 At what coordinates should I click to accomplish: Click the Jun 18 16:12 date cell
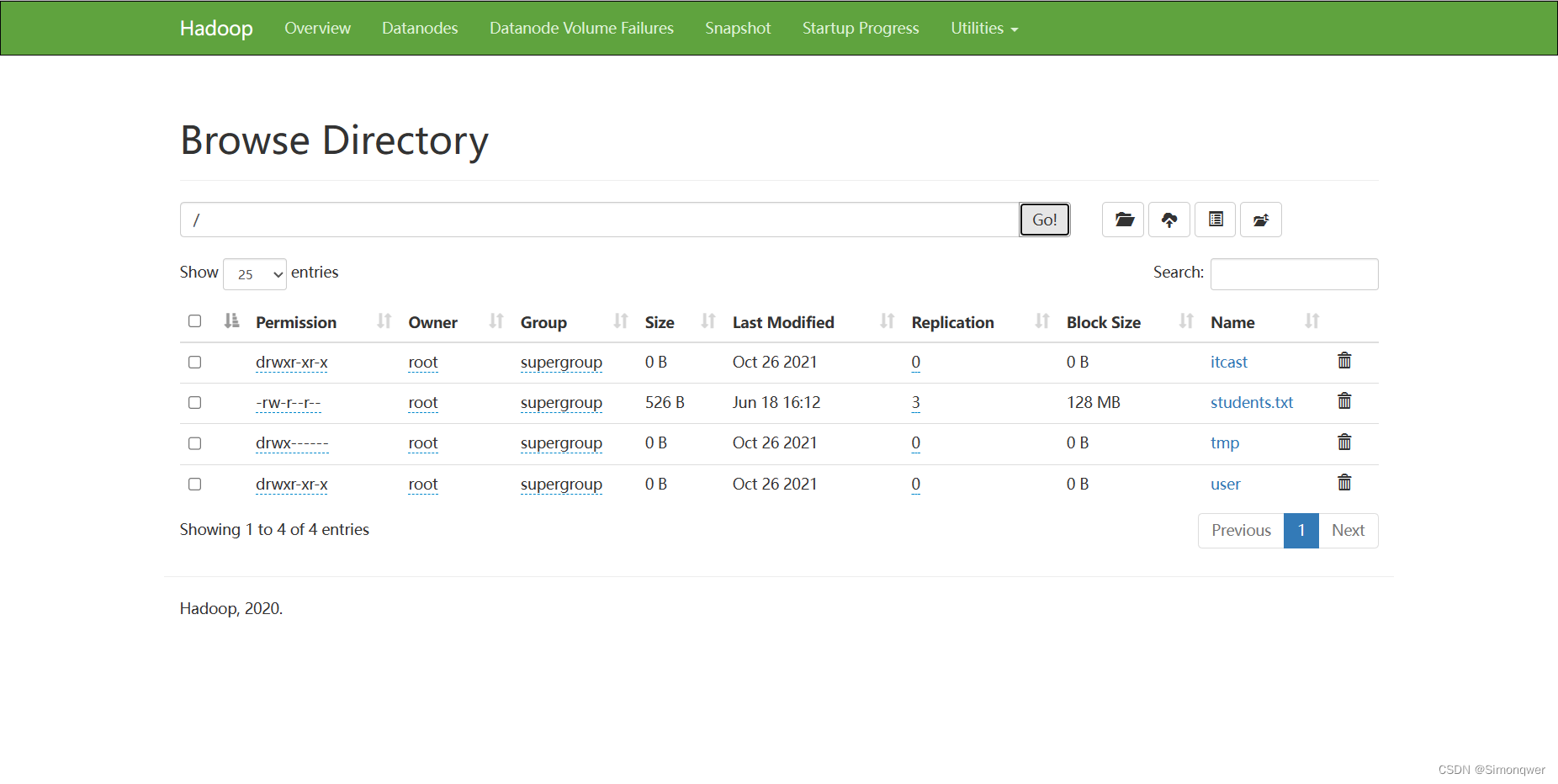[x=776, y=402]
